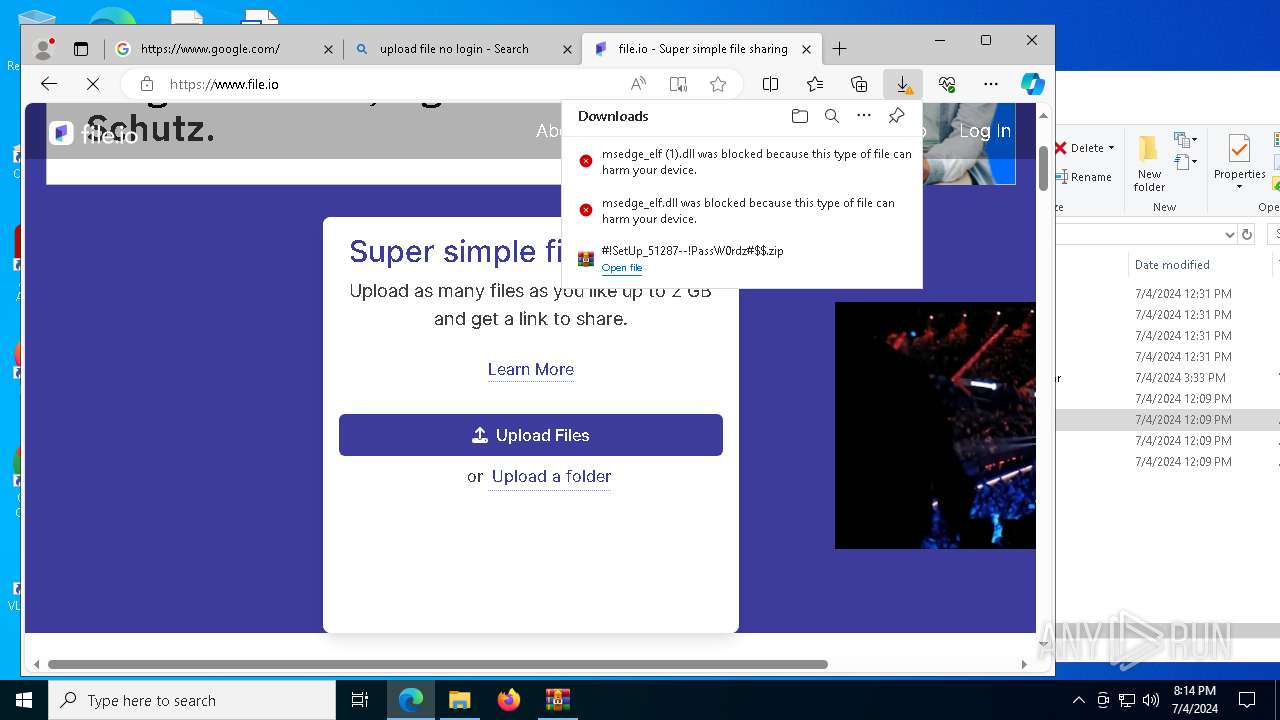Open the tab actions menu icon
The height and width of the screenshot is (720, 1280).
point(81,48)
